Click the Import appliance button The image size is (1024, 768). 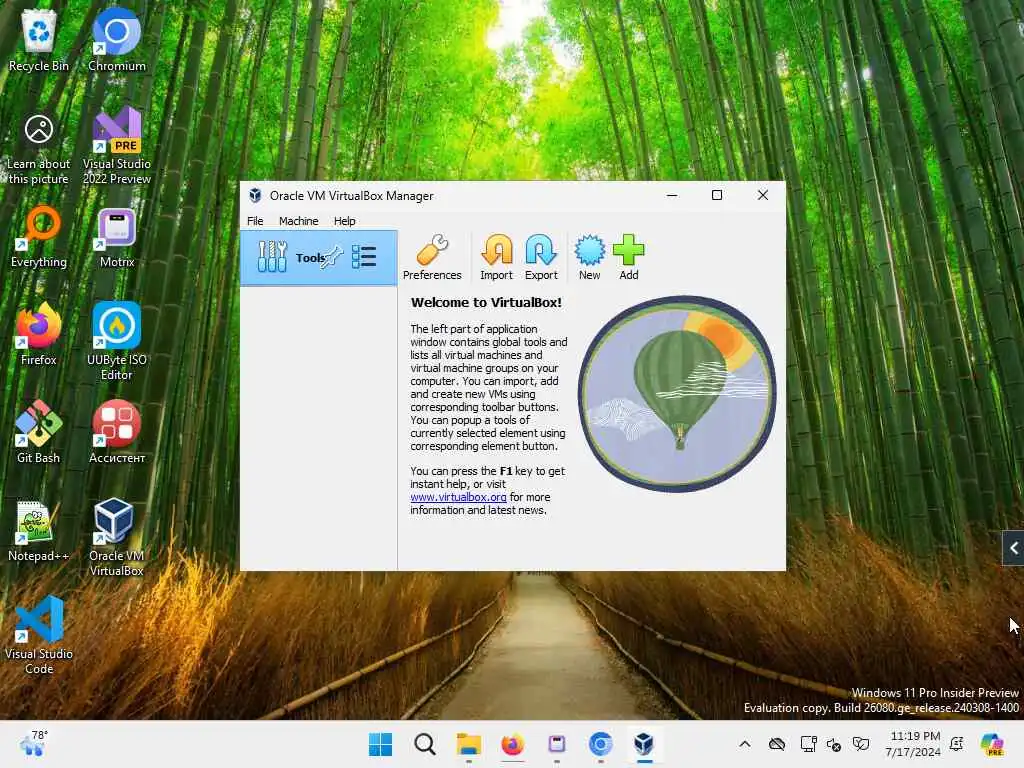coord(496,257)
